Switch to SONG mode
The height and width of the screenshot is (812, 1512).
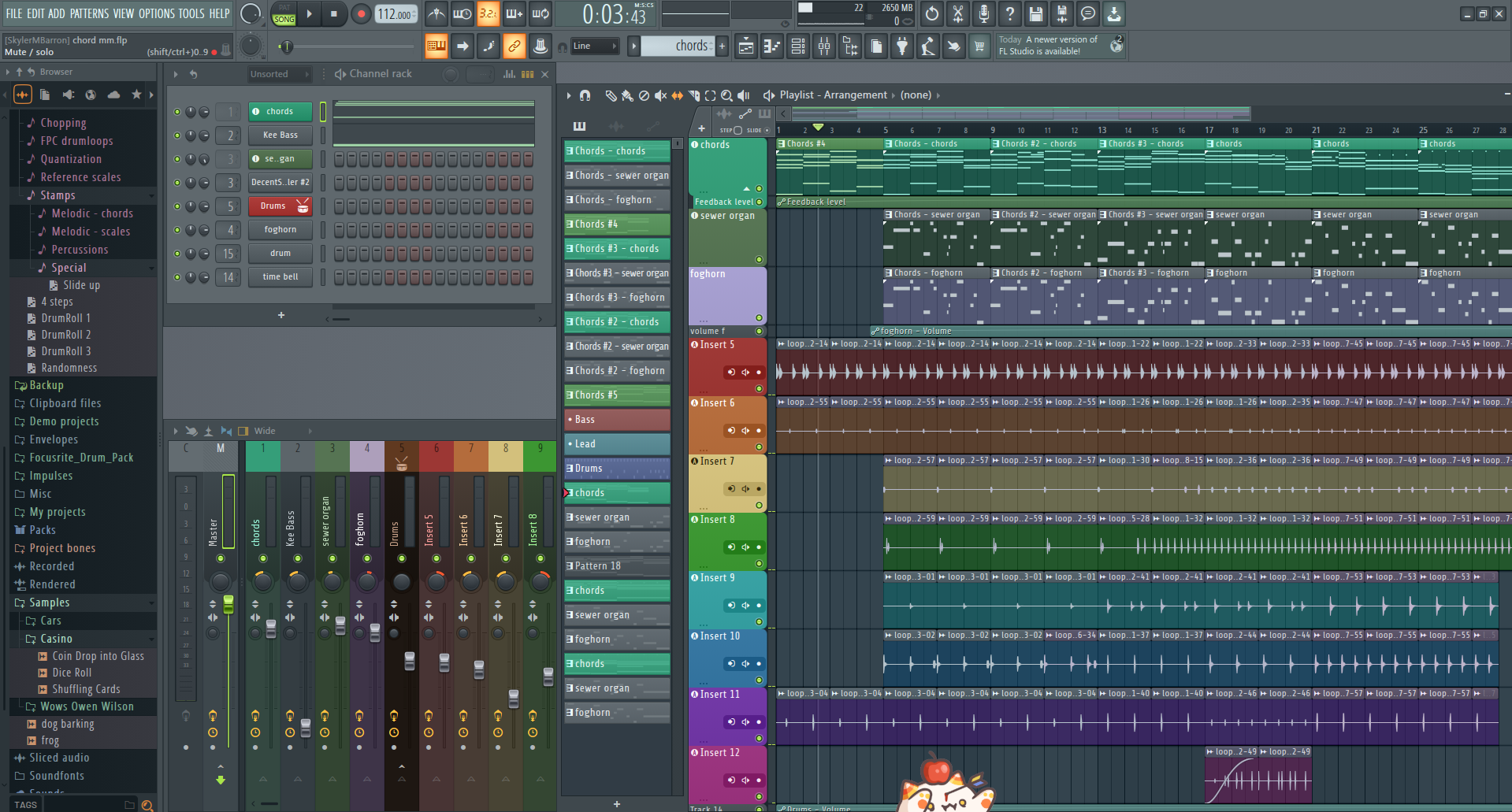pos(284,19)
